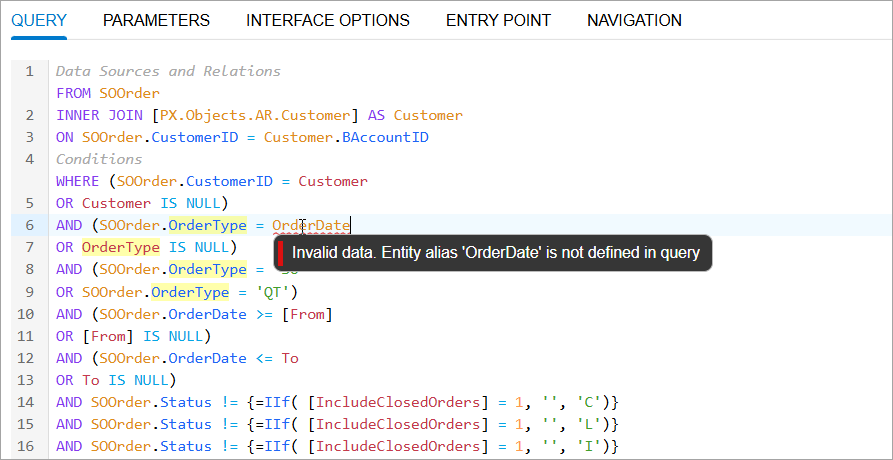Image resolution: width=893 pixels, height=460 pixels.
Task: Click the 'Conditions' comment heading
Action: click(x=99, y=159)
